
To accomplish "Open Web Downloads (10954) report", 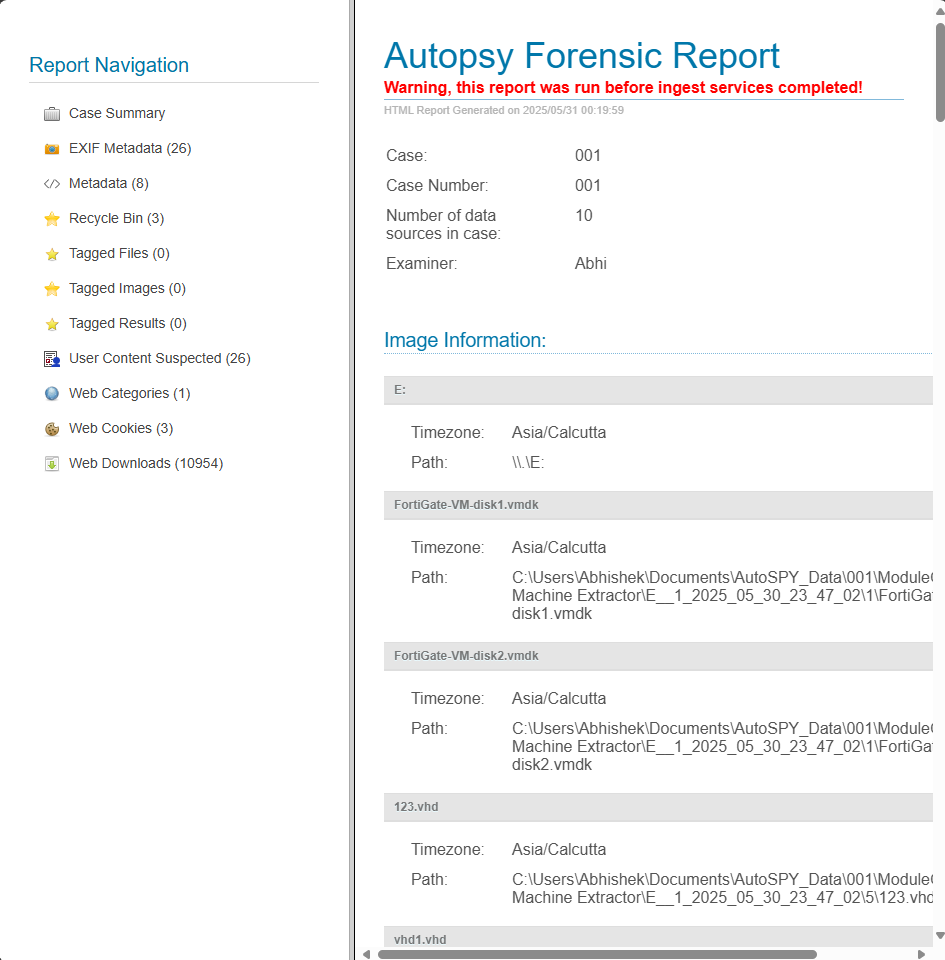I will click(146, 463).
